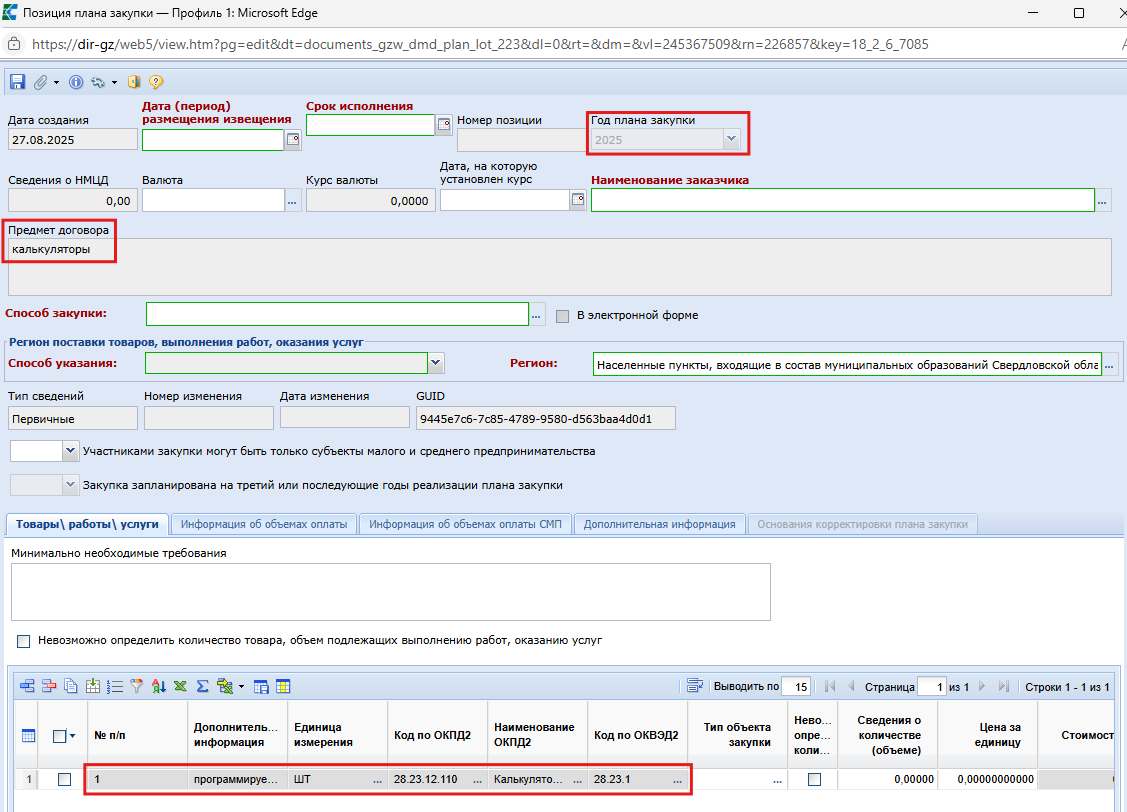Open calendar picker for Срок исполнения
The height and width of the screenshot is (812, 1127).
click(443, 124)
